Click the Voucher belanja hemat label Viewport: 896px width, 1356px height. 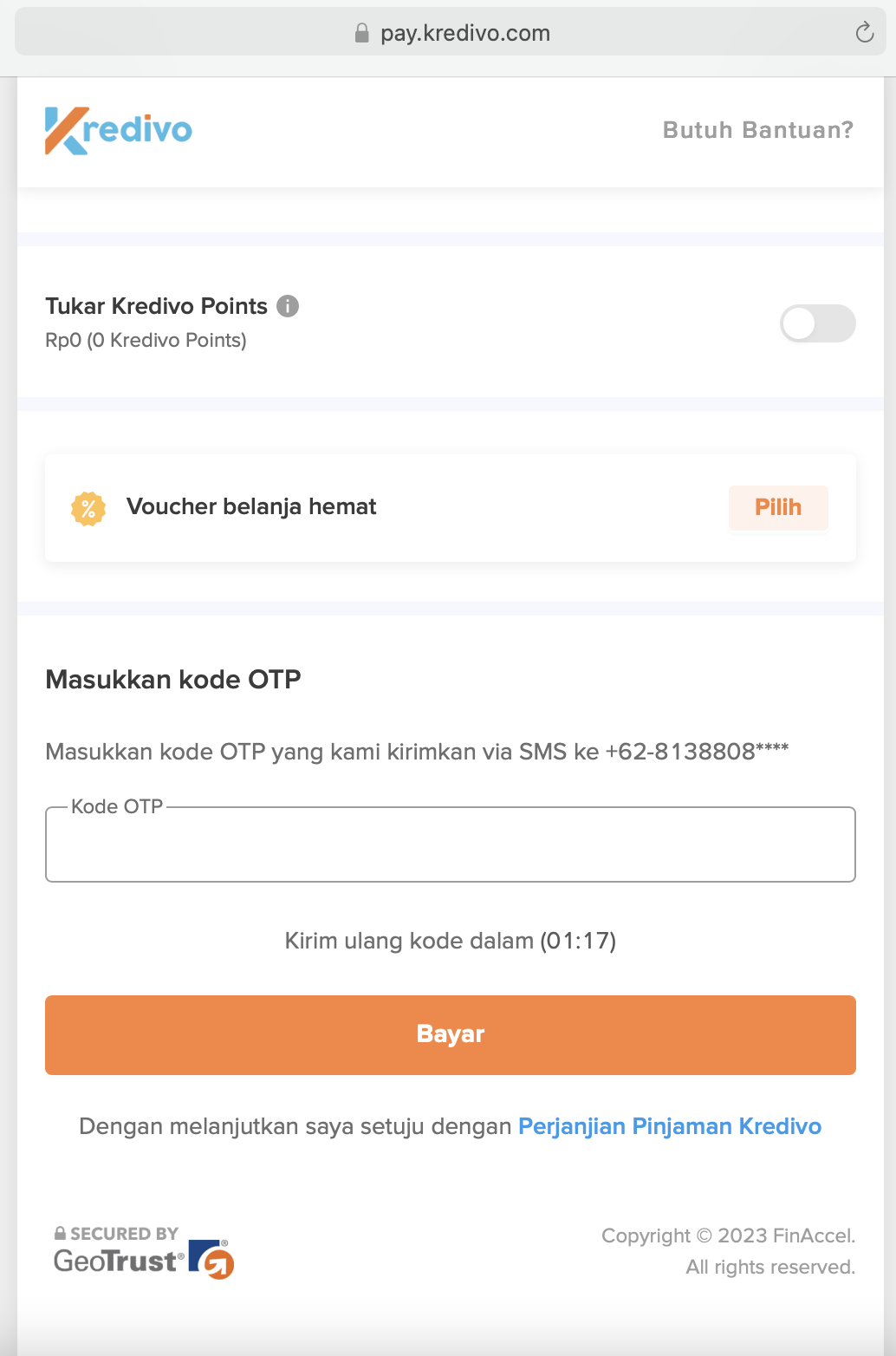(251, 507)
